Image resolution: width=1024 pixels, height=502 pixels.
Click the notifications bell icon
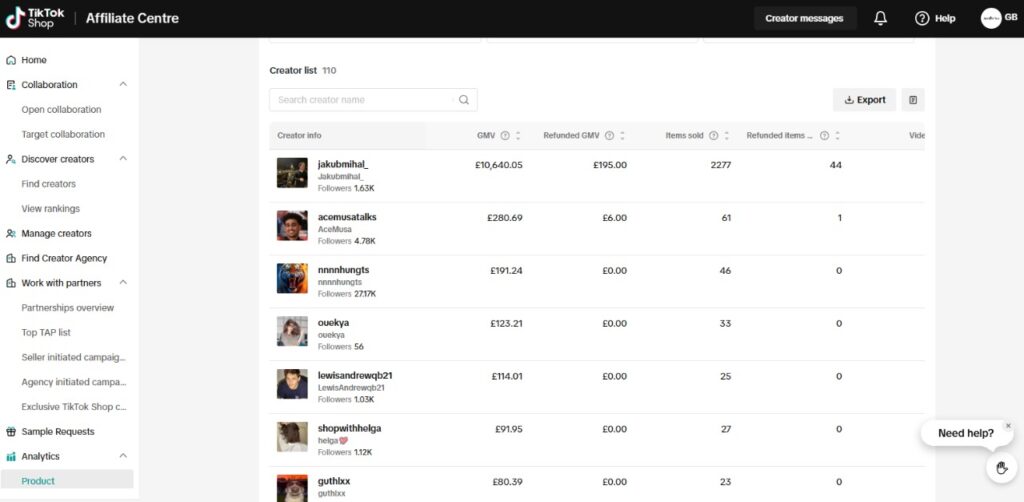click(880, 18)
